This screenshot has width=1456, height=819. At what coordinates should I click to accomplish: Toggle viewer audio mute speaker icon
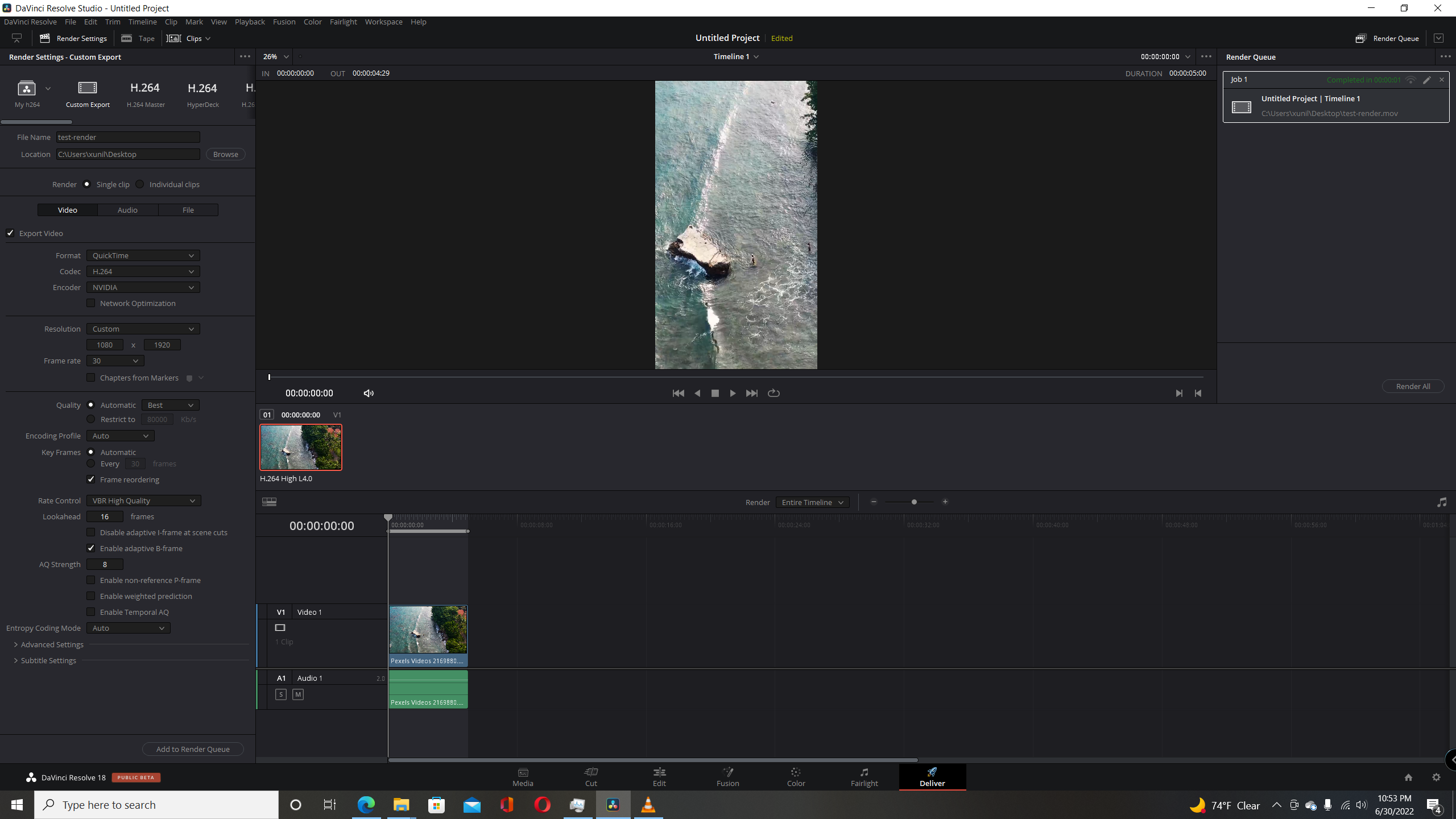(x=369, y=393)
